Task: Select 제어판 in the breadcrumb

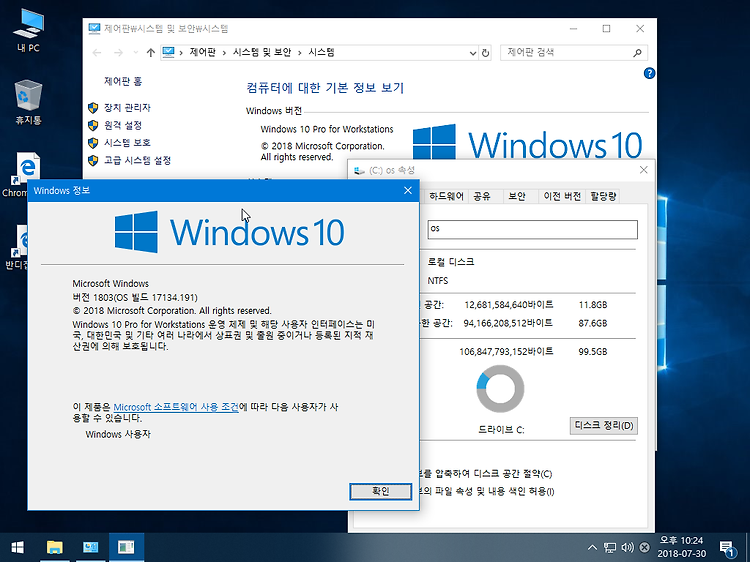Action: coord(203,53)
